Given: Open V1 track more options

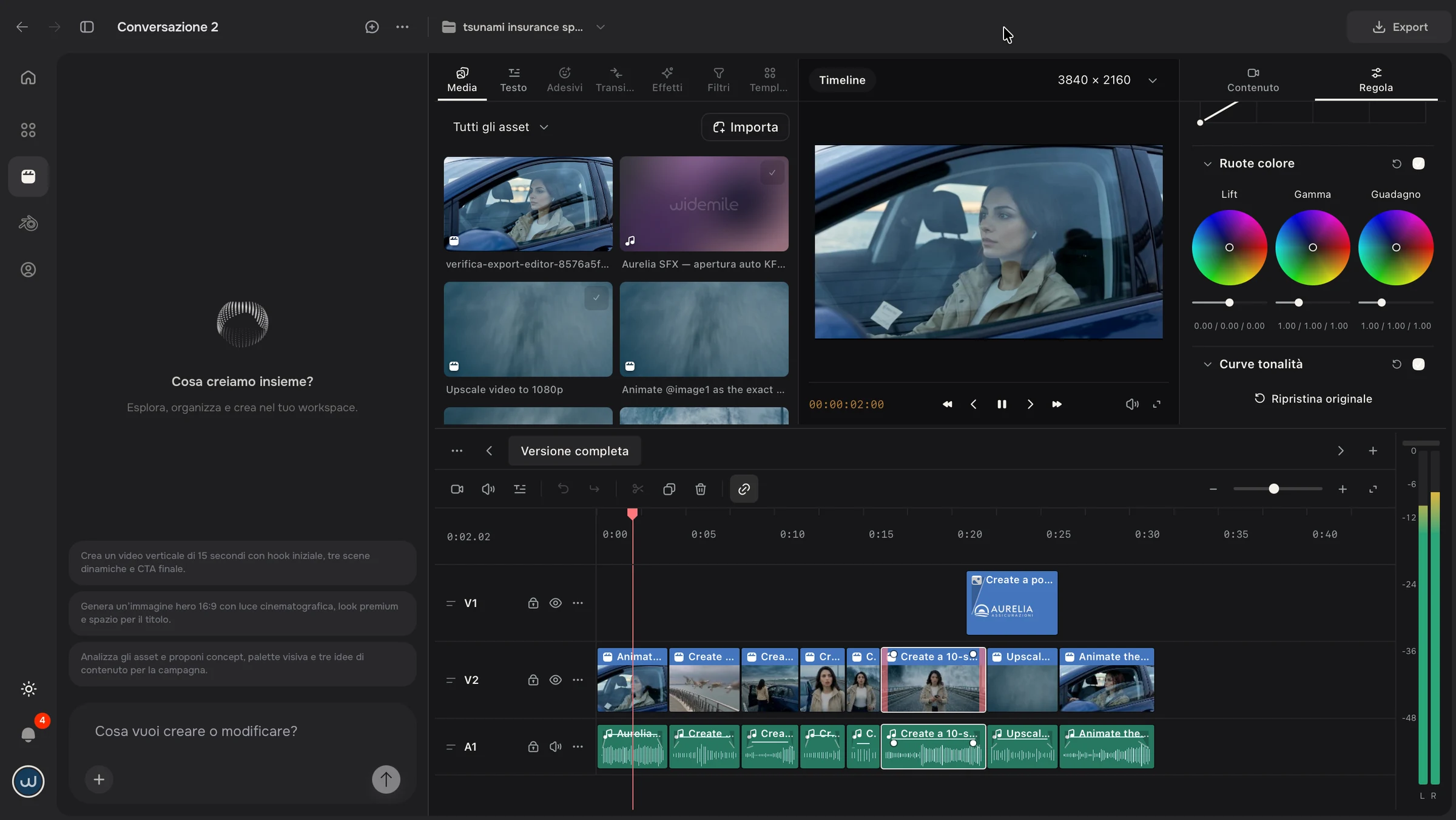Looking at the screenshot, I should (x=578, y=603).
